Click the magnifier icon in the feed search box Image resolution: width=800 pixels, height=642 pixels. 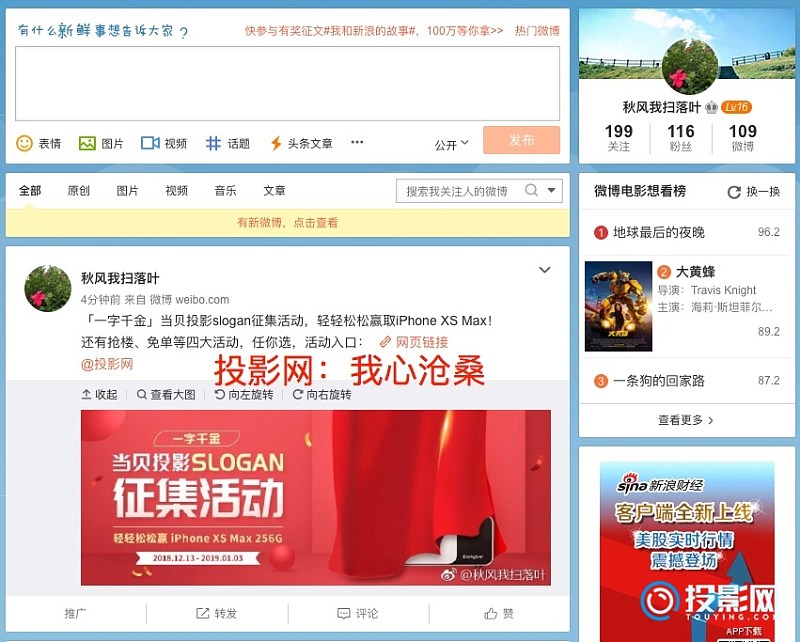coord(531,190)
